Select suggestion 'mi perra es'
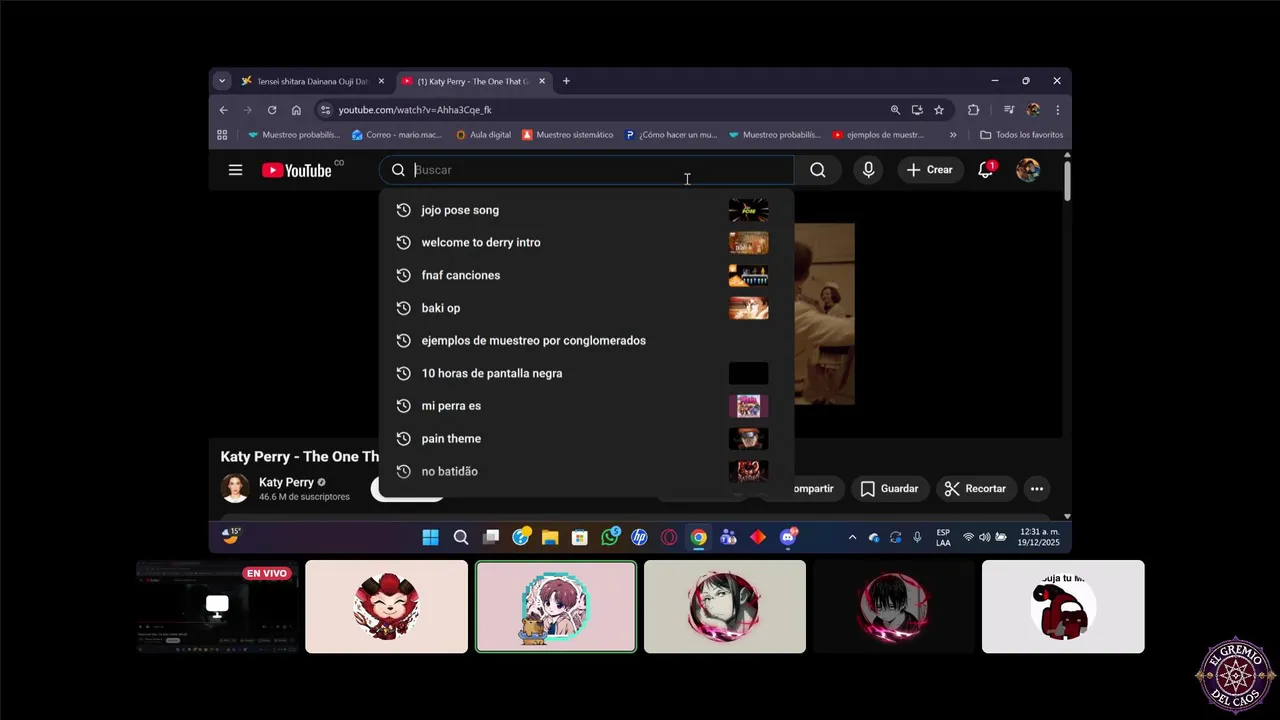 (586, 406)
